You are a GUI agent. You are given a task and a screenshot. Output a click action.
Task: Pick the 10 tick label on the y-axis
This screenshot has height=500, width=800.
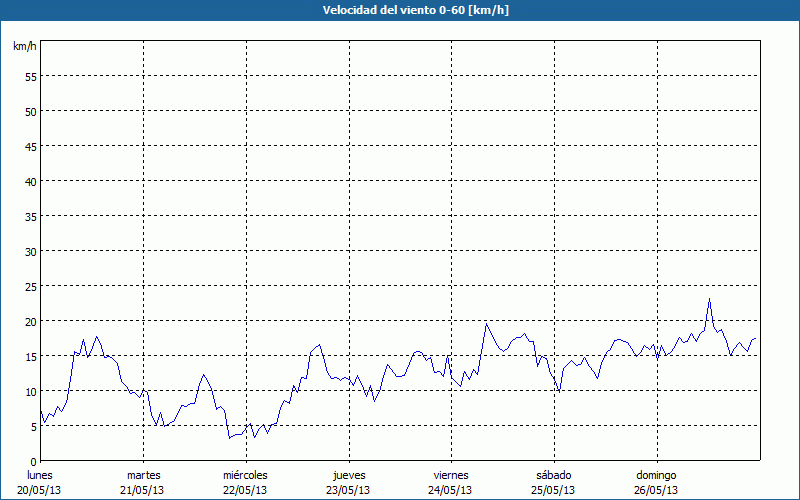[30, 391]
